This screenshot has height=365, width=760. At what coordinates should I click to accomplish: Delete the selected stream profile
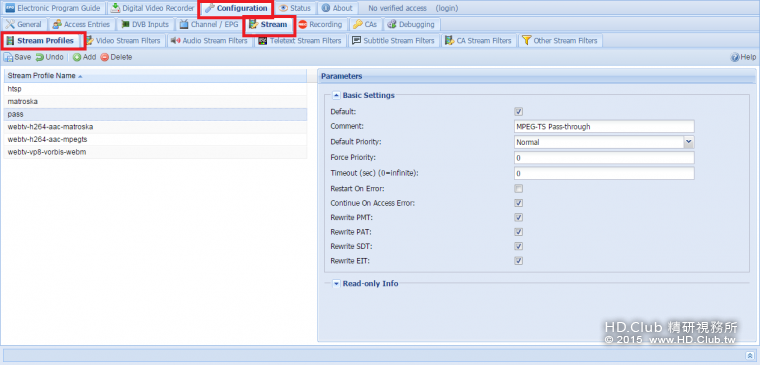tap(116, 57)
